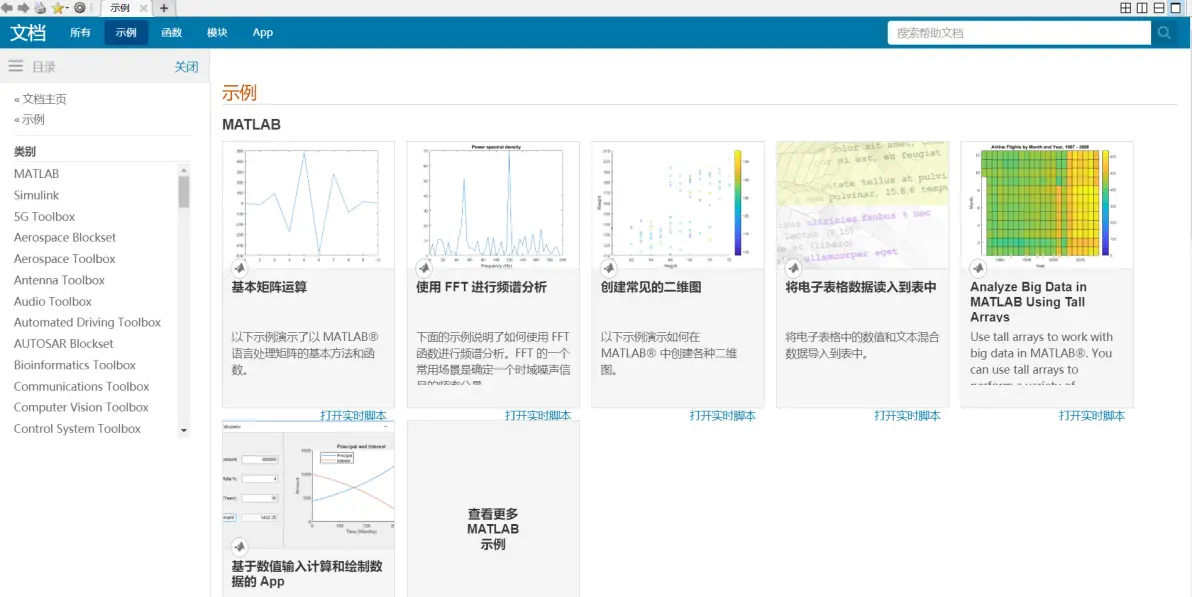Select Antenna Toolbox category
1192x597 pixels.
[x=59, y=280]
